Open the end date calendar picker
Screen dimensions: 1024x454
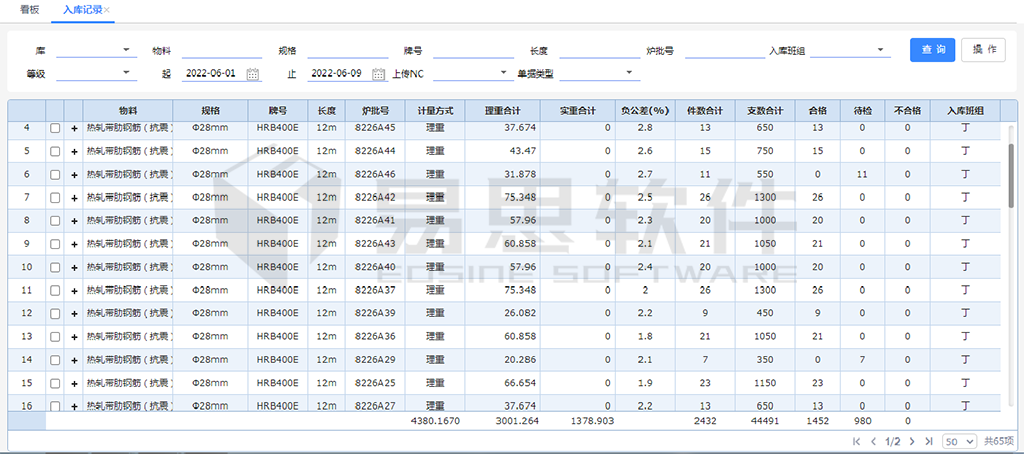pos(378,74)
